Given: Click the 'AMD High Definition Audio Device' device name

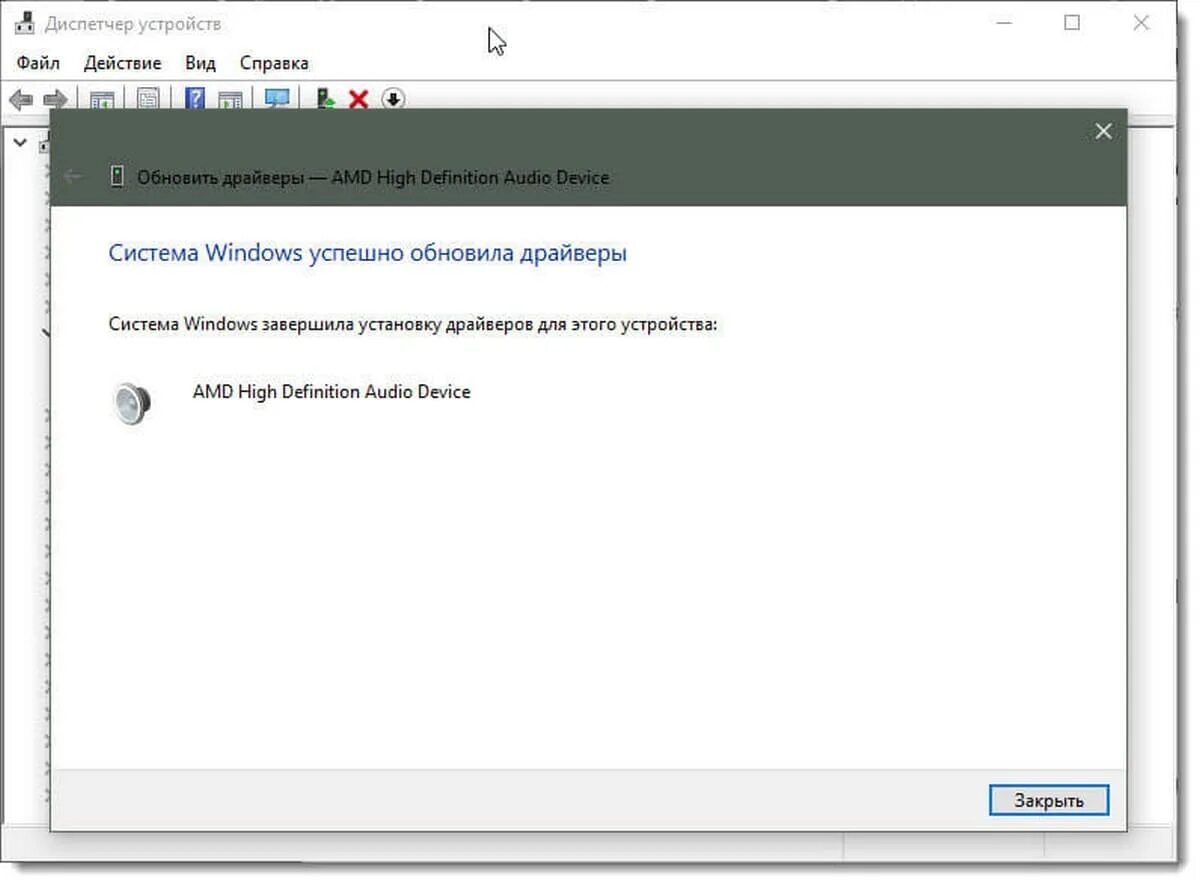Looking at the screenshot, I should pyautogui.click(x=331, y=392).
